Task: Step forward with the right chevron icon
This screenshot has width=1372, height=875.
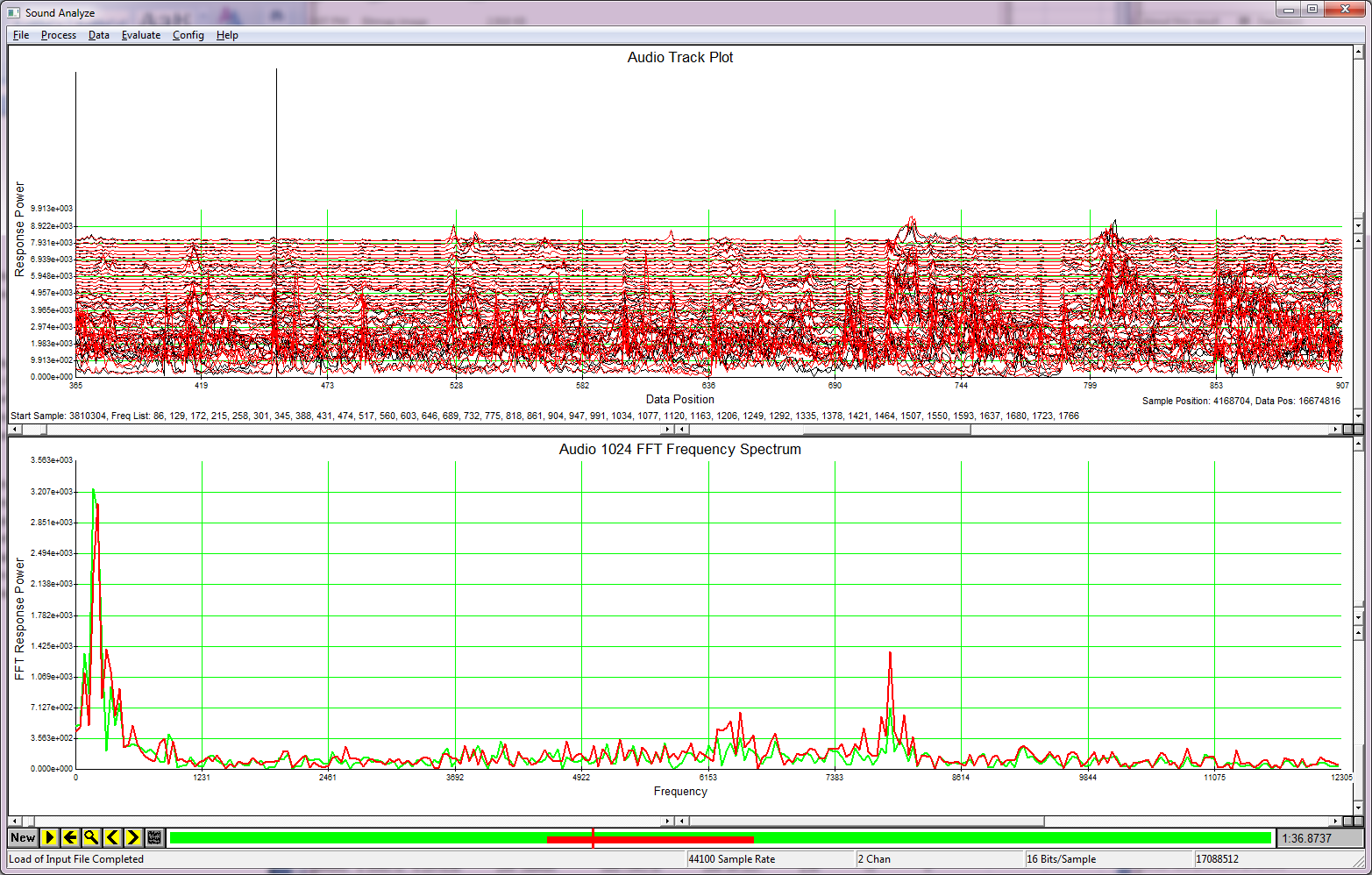Action: tap(132, 837)
